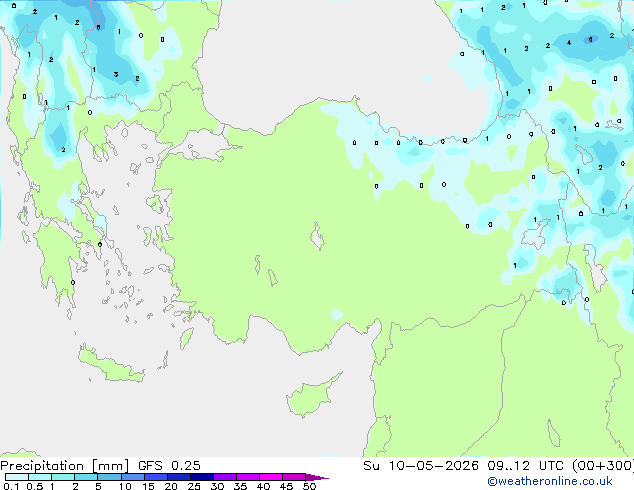Click the purple arrow tip at the legend end
This screenshot has height=490, width=634.
coord(317,477)
